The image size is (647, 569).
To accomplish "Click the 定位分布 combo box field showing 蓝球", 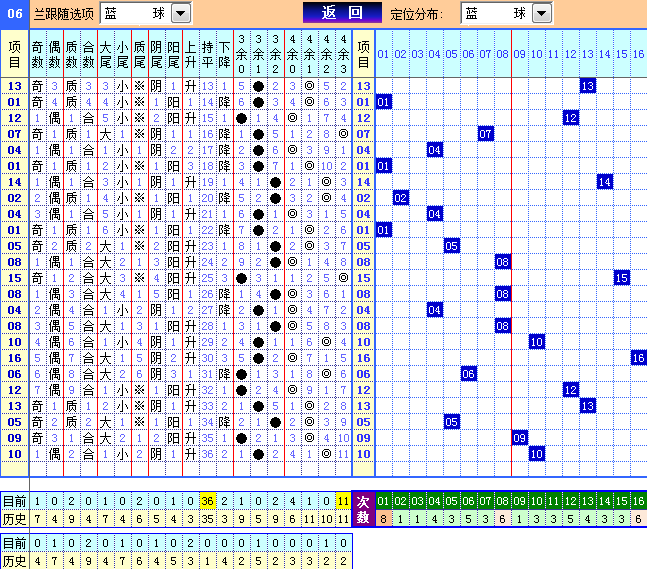I will (507, 14).
